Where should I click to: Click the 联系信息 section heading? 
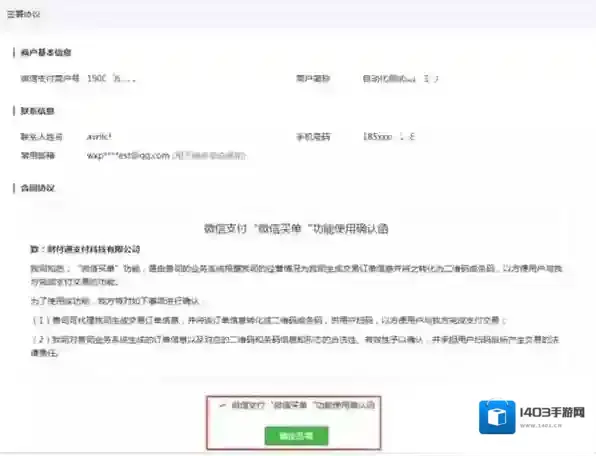point(37,111)
